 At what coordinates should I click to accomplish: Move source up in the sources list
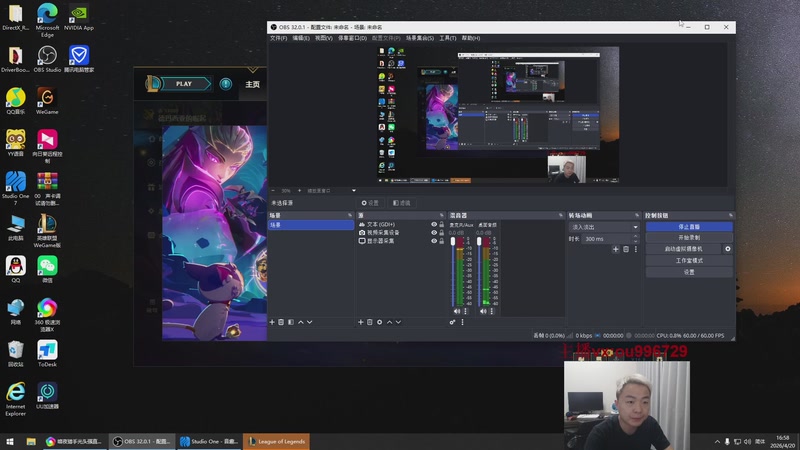(x=389, y=322)
